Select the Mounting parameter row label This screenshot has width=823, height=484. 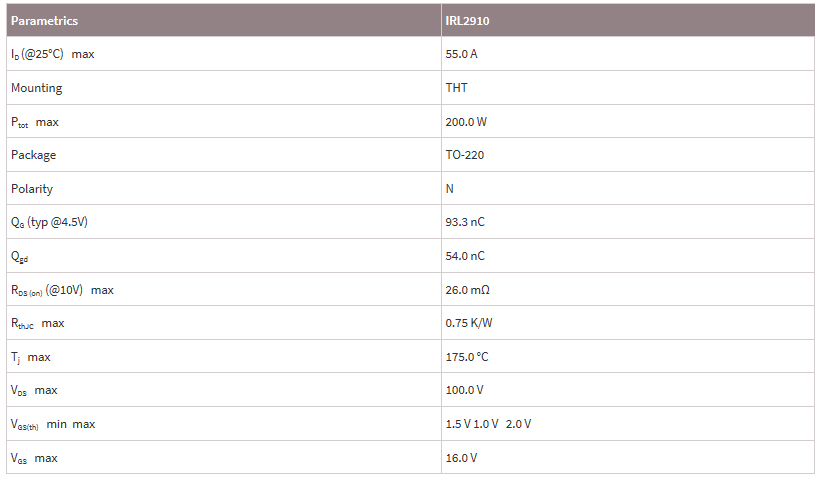tap(37, 88)
